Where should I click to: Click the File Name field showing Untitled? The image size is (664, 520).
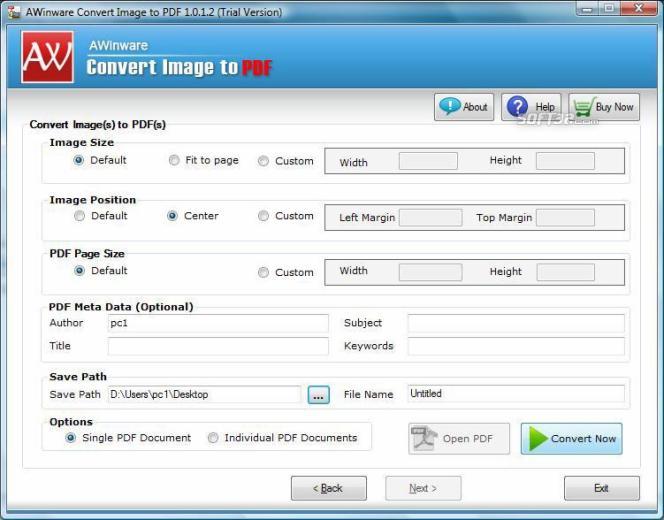pyautogui.click(x=516, y=394)
